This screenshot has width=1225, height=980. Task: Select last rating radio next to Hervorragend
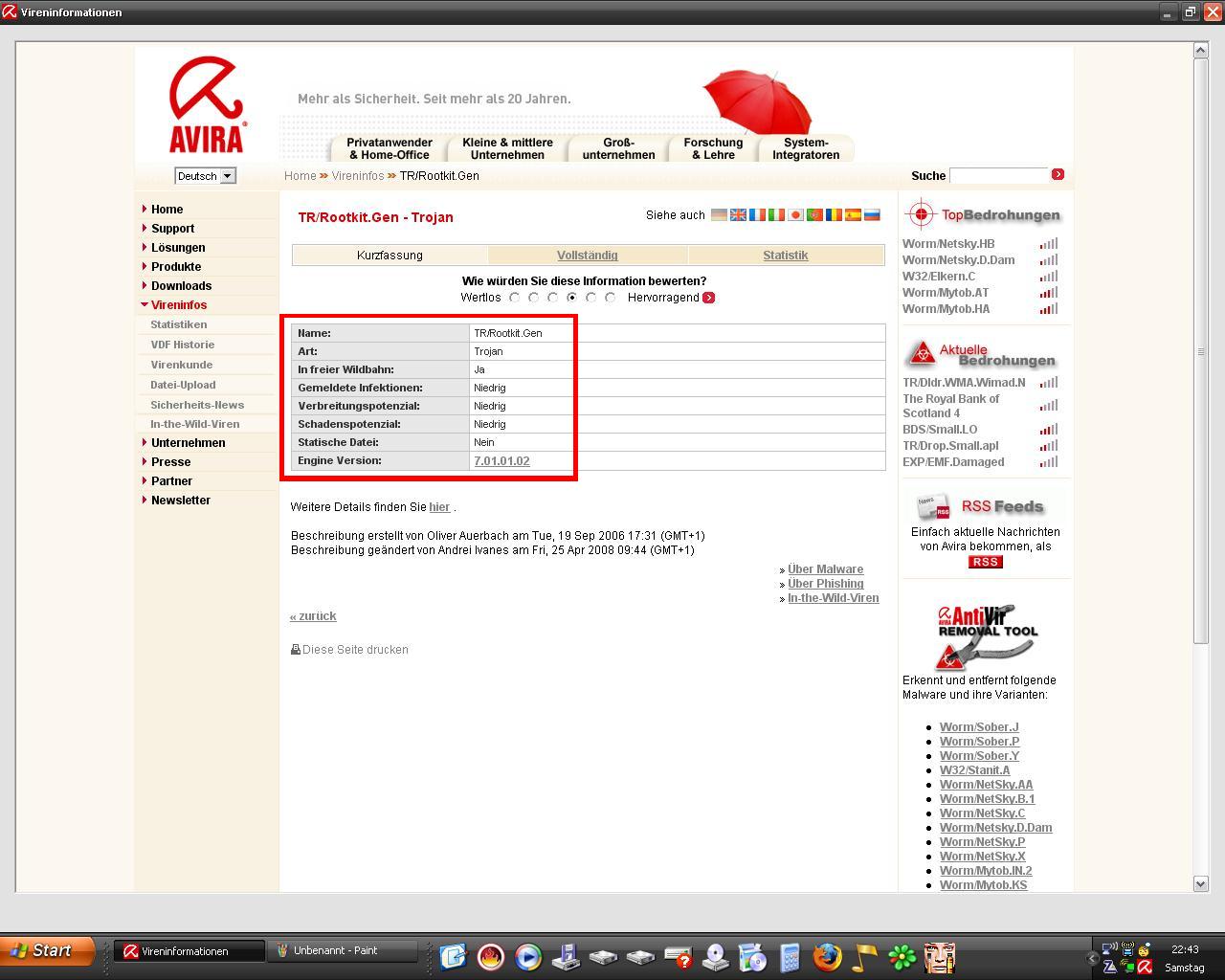[611, 298]
